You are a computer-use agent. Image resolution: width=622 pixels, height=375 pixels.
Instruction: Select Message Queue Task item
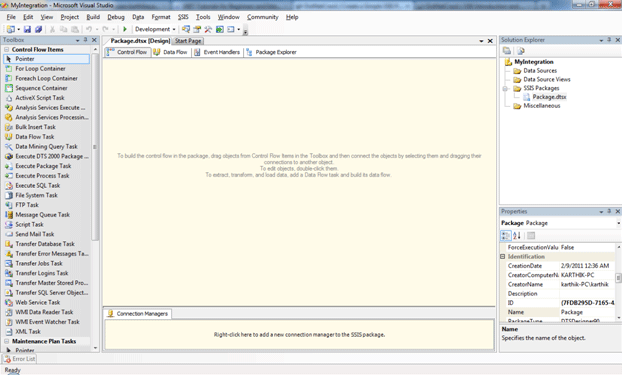pyautogui.click(x=46, y=215)
